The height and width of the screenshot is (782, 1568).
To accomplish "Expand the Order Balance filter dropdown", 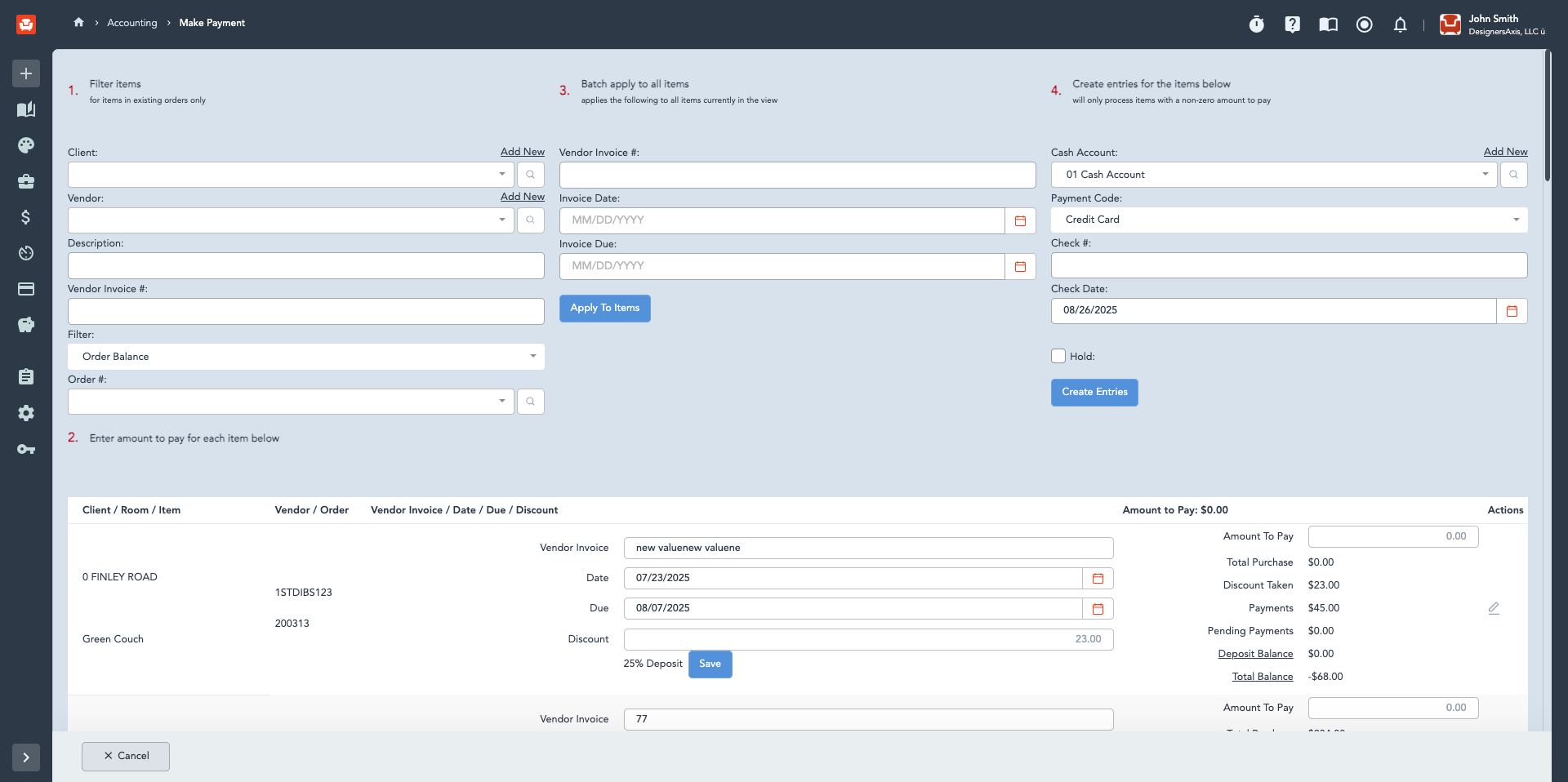I will click(306, 357).
